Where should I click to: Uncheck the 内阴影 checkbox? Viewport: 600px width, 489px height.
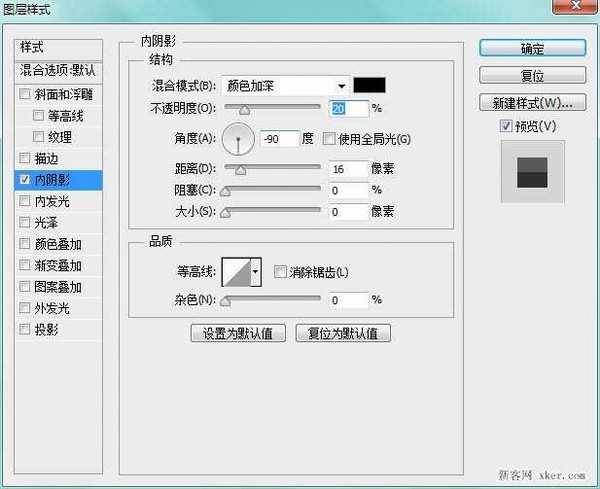[x=25, y=179]
